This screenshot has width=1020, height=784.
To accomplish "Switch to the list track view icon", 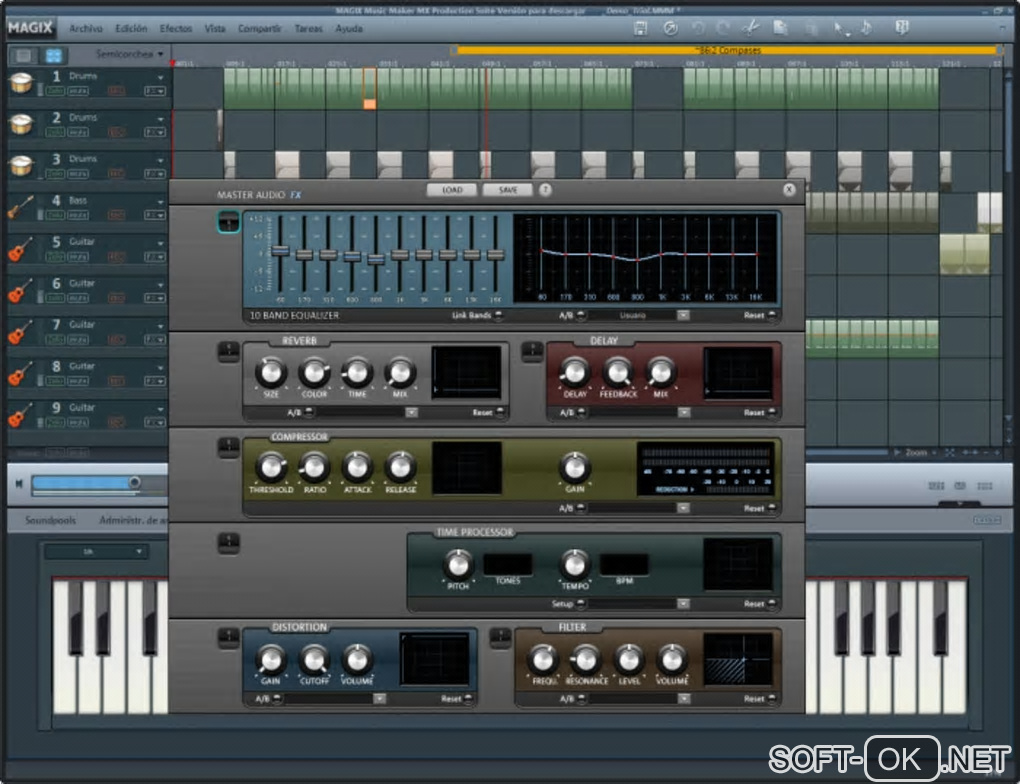I will coord(23,55).
